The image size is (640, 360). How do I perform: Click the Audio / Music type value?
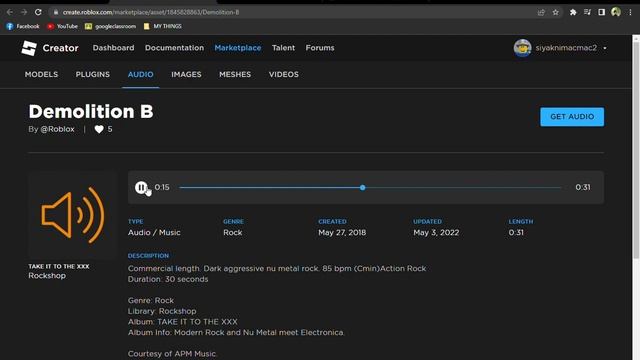[x=154, y=232]
